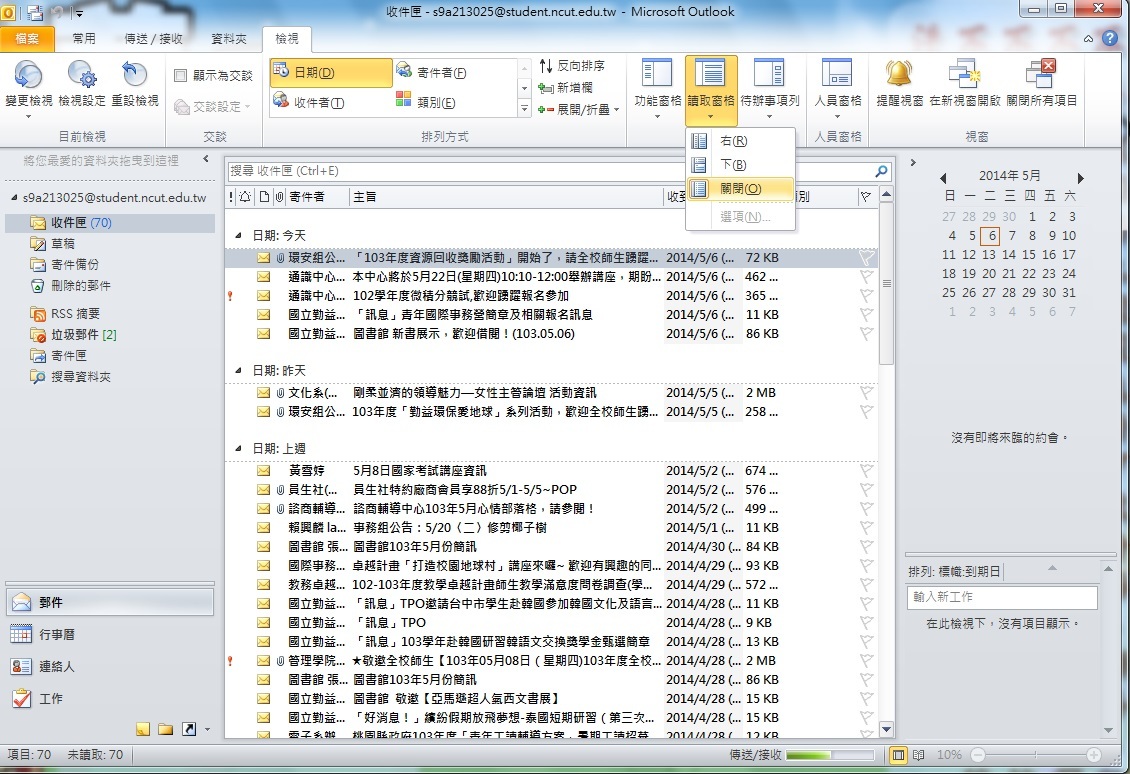Viewport: 1130px width, 774px height.
Task: Open 功能窗格 (Navigation Pane) options
Action: 657,88
